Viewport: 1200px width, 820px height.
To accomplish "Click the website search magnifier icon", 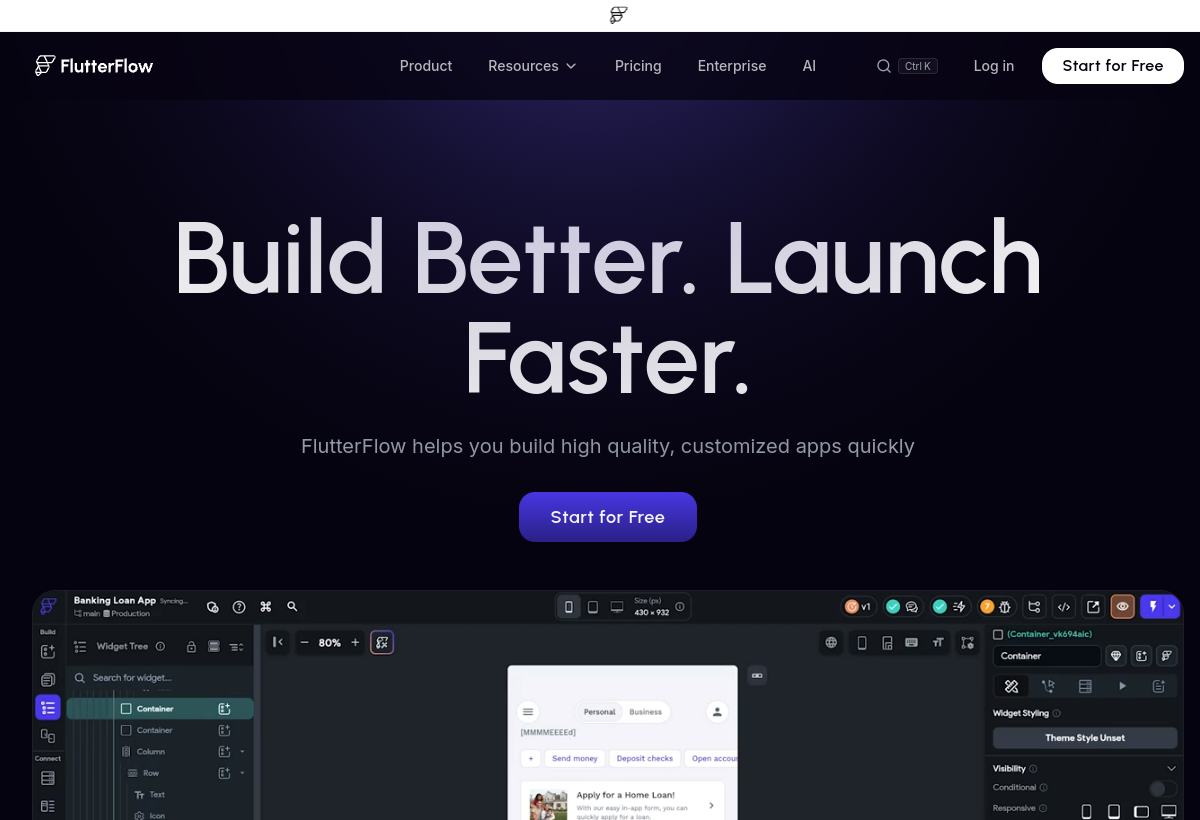I will click(x=884, y=66).
